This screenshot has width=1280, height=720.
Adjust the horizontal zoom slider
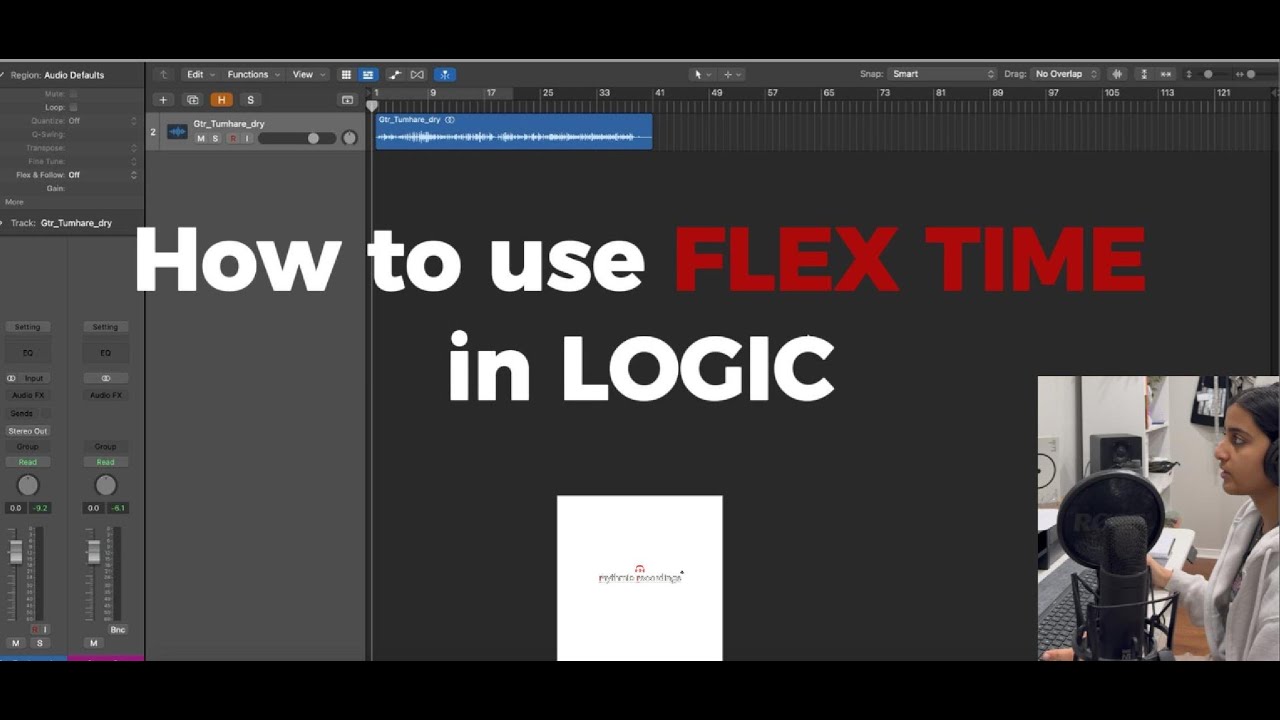coord(1251,74)
